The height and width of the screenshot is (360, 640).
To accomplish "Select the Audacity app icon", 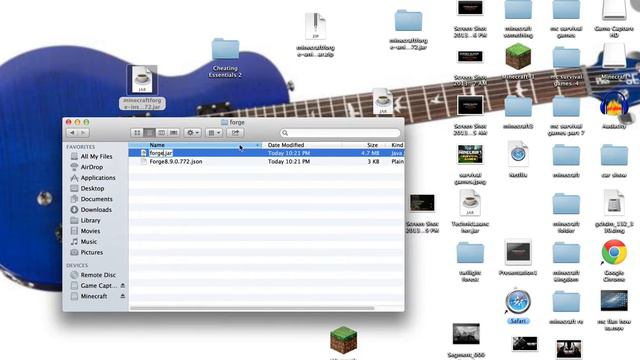I will 614,105.
